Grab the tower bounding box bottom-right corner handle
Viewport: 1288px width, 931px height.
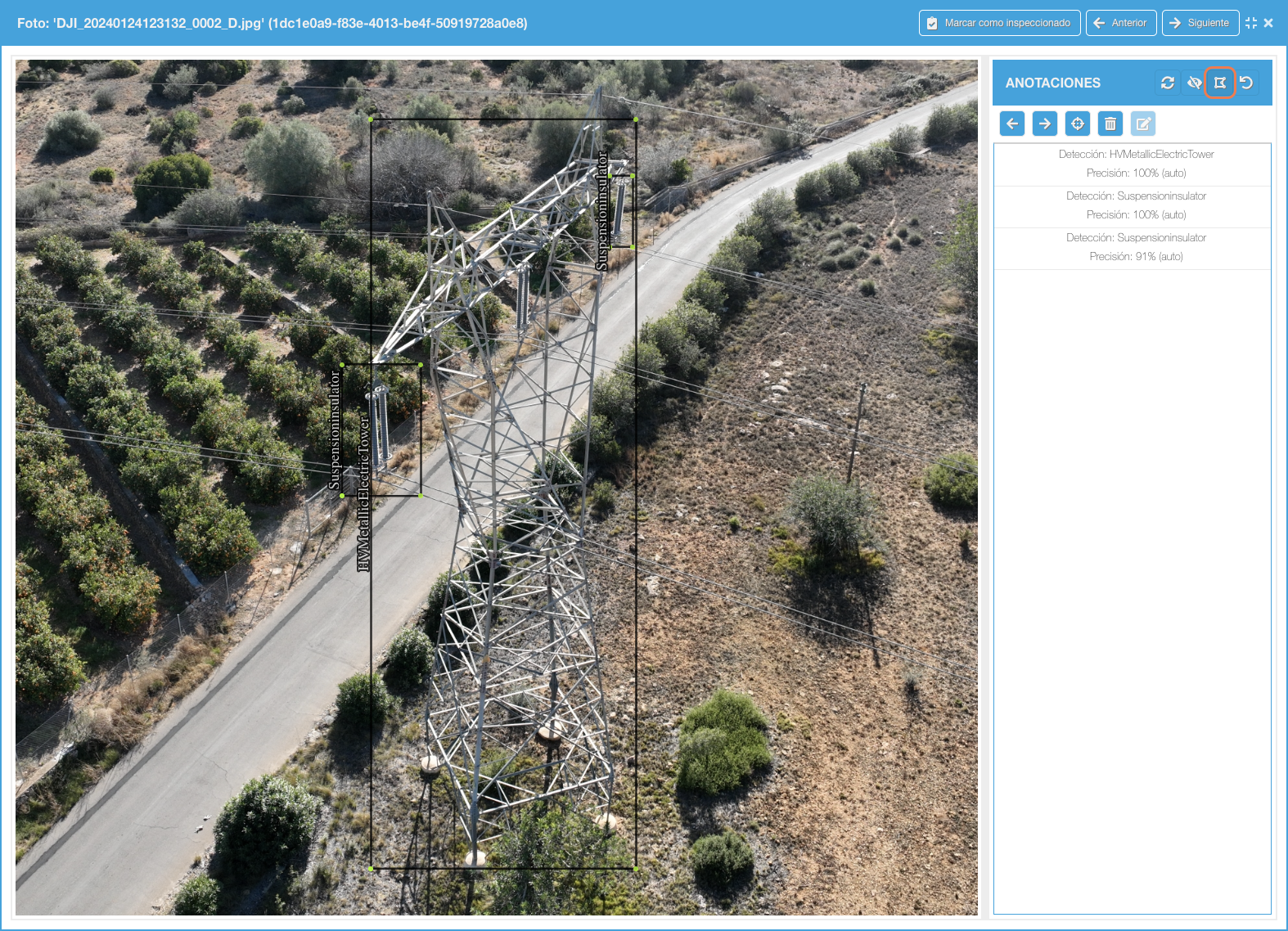tap(636, 869)
